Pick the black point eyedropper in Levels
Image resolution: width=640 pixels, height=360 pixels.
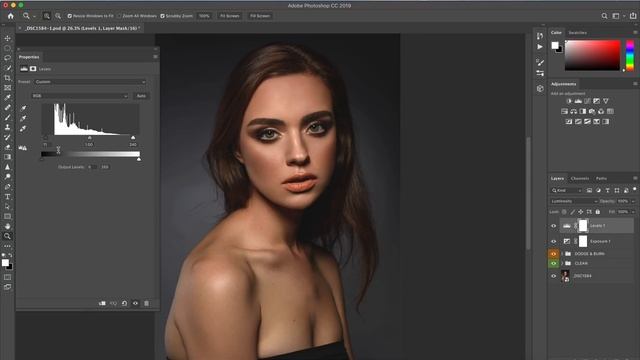(x=23, y=108)
